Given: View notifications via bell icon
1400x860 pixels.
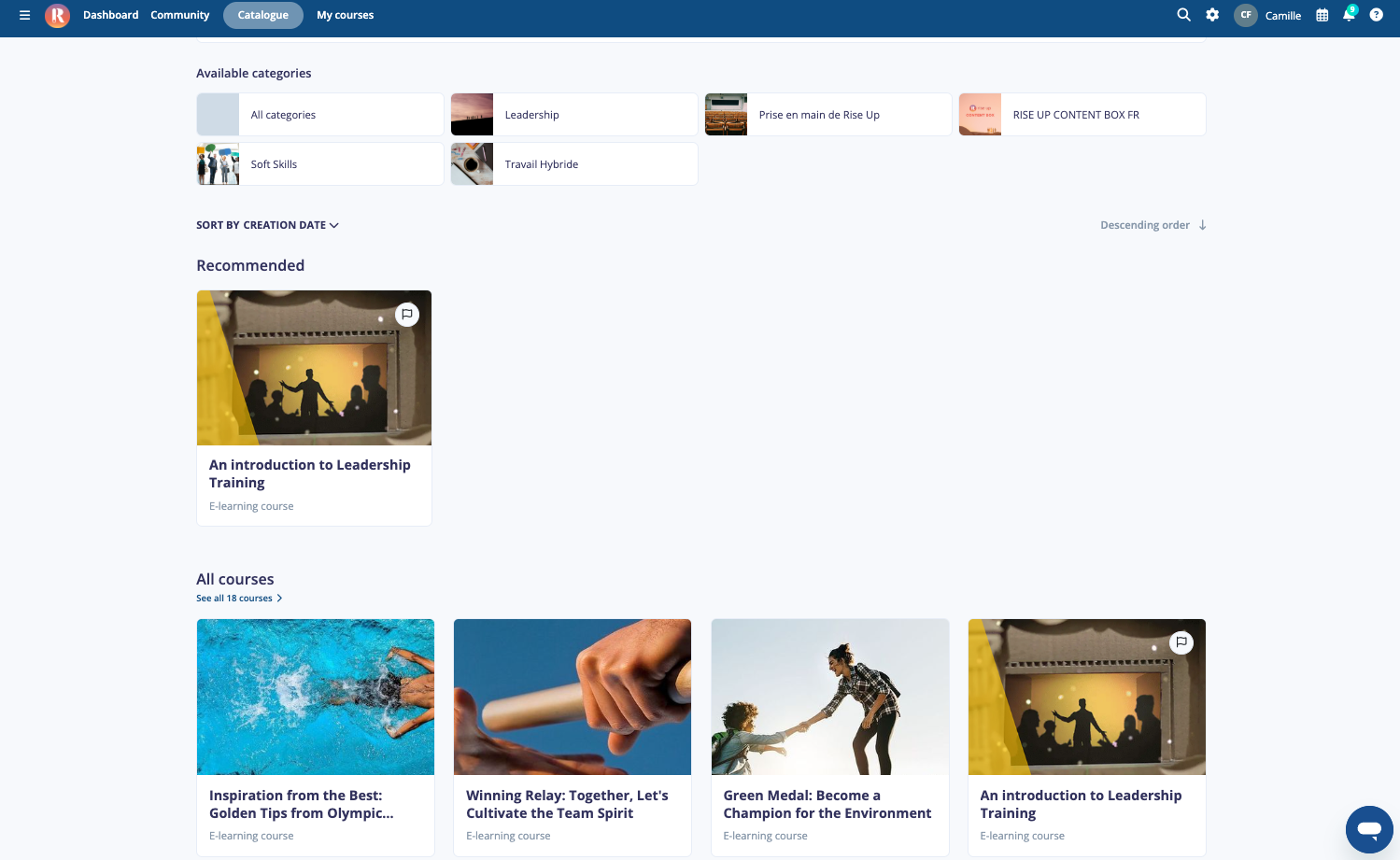Looking at the screenshot, I should coord(1349,14).
